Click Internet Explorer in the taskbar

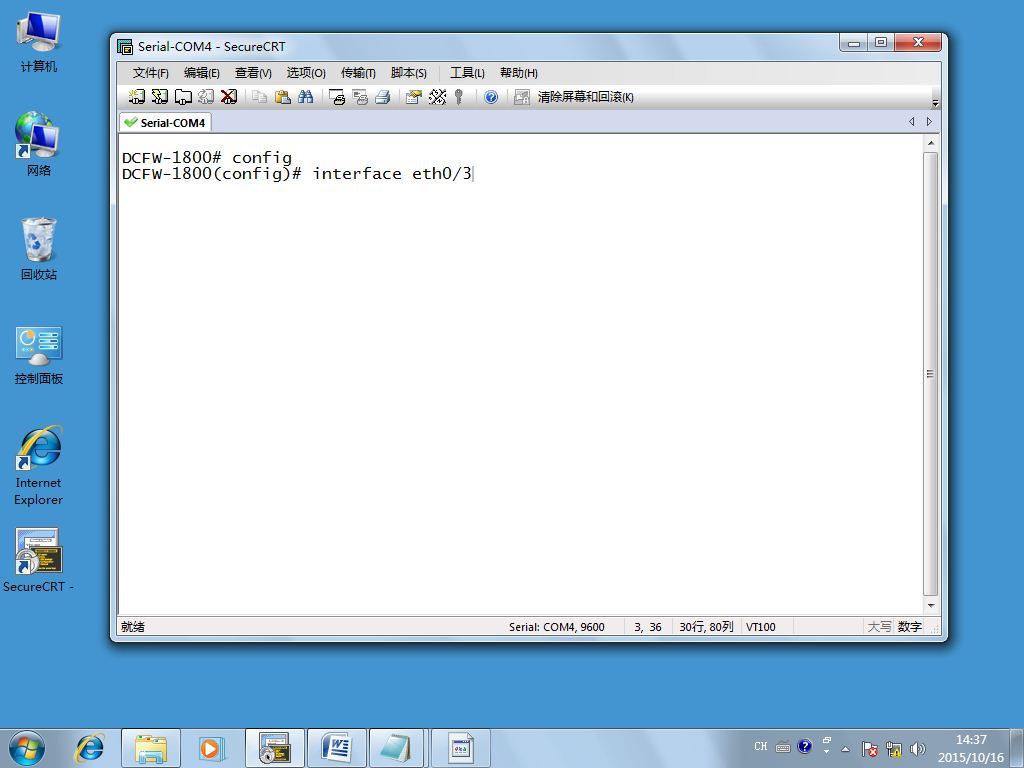[89, 748]
